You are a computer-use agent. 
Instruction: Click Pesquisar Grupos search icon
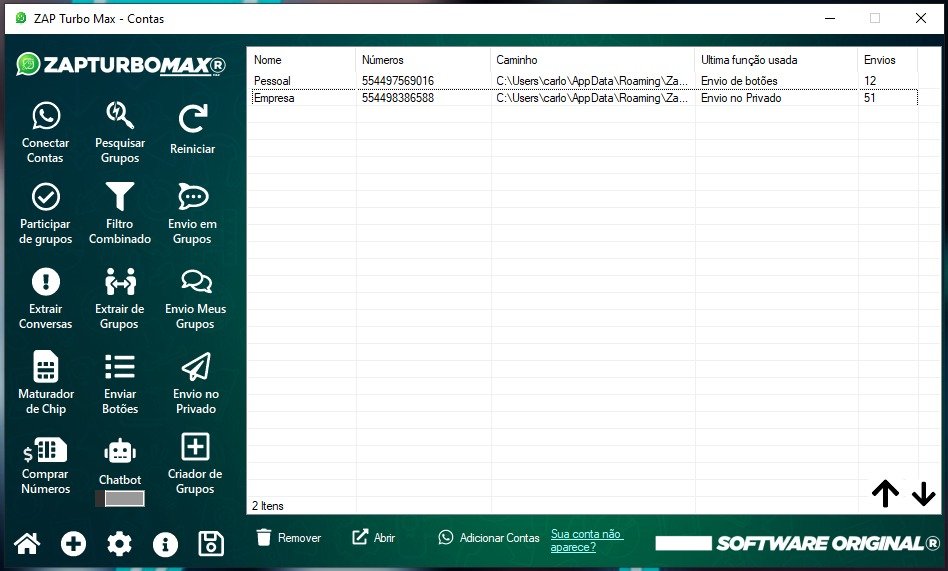pos(120,117)
